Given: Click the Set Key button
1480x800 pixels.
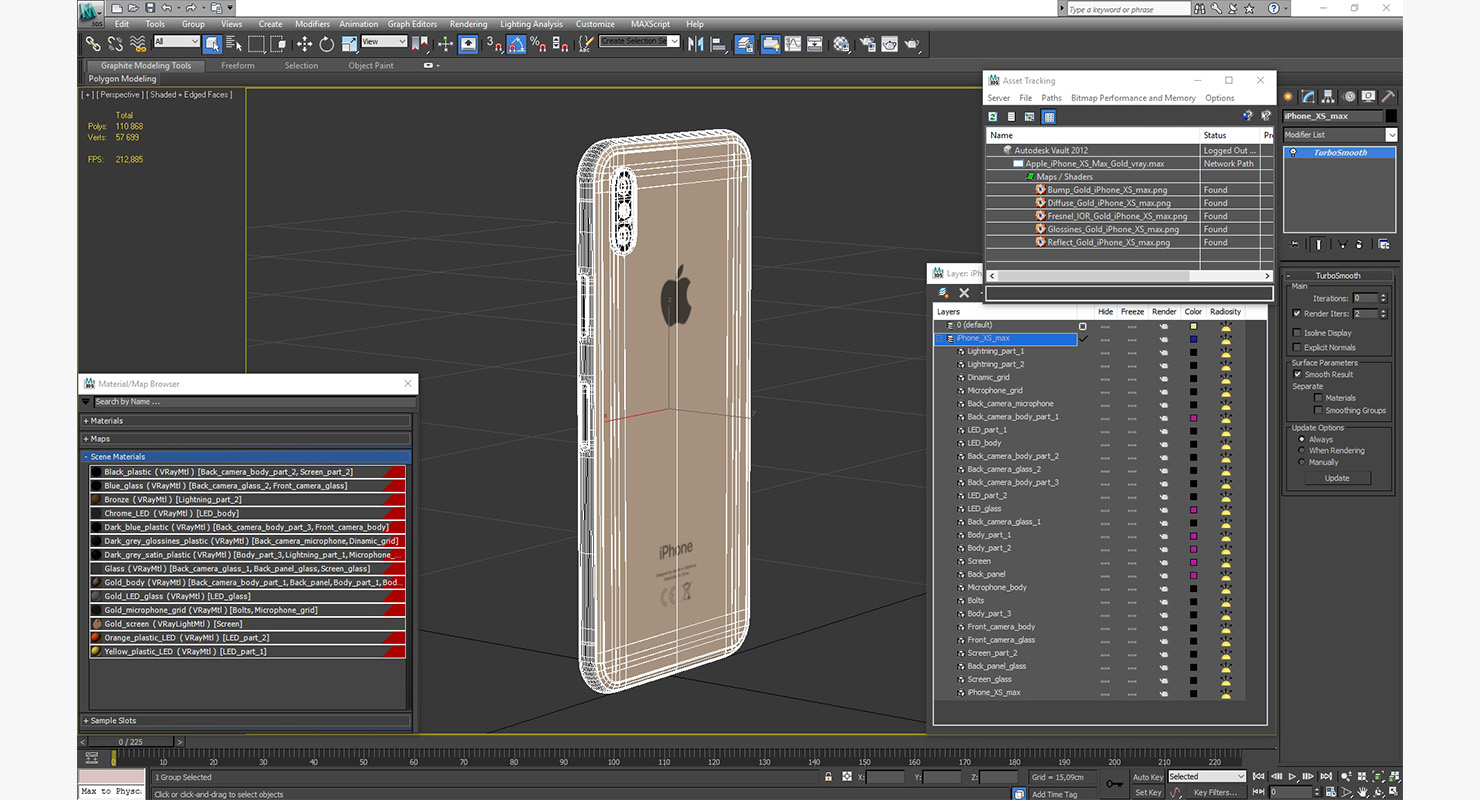Looking at the screenshot, I should point(1148,792).
